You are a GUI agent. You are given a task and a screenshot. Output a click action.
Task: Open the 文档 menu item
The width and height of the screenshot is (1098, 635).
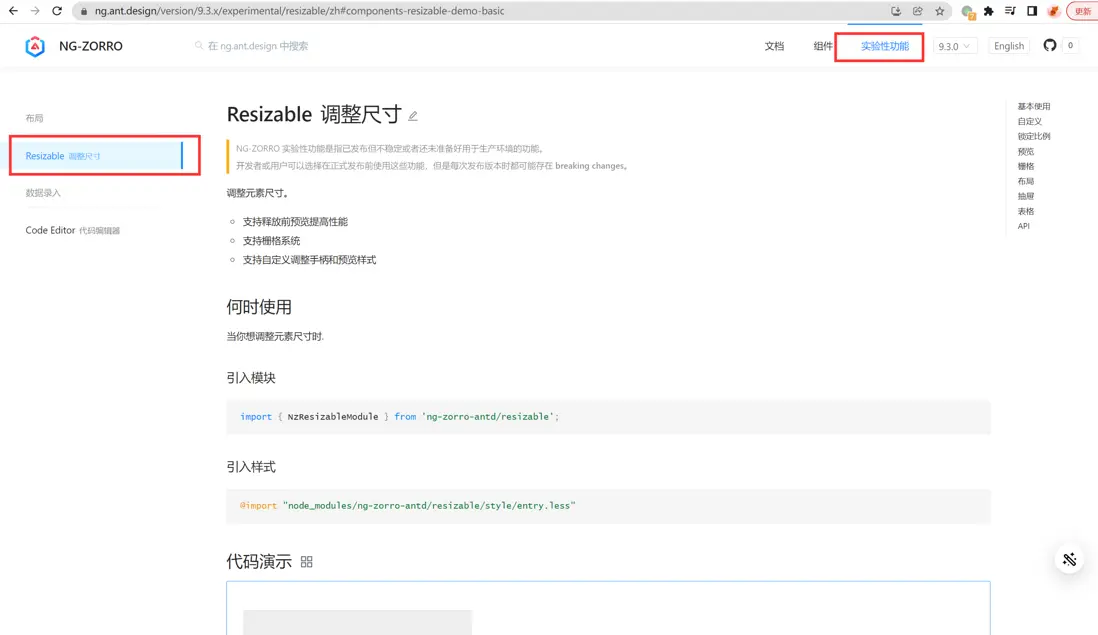774,46
